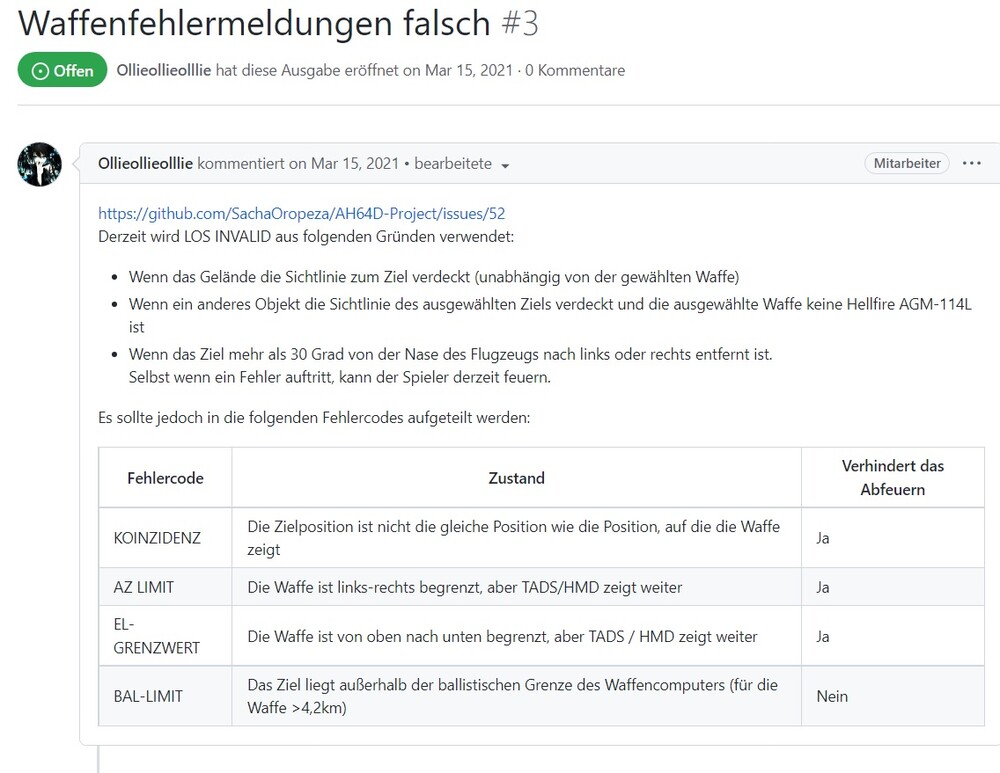
Task: Click the BAL-LIMIT description about ballistischen Grenze
Action: pyautogui.click(x=517, y=696)
